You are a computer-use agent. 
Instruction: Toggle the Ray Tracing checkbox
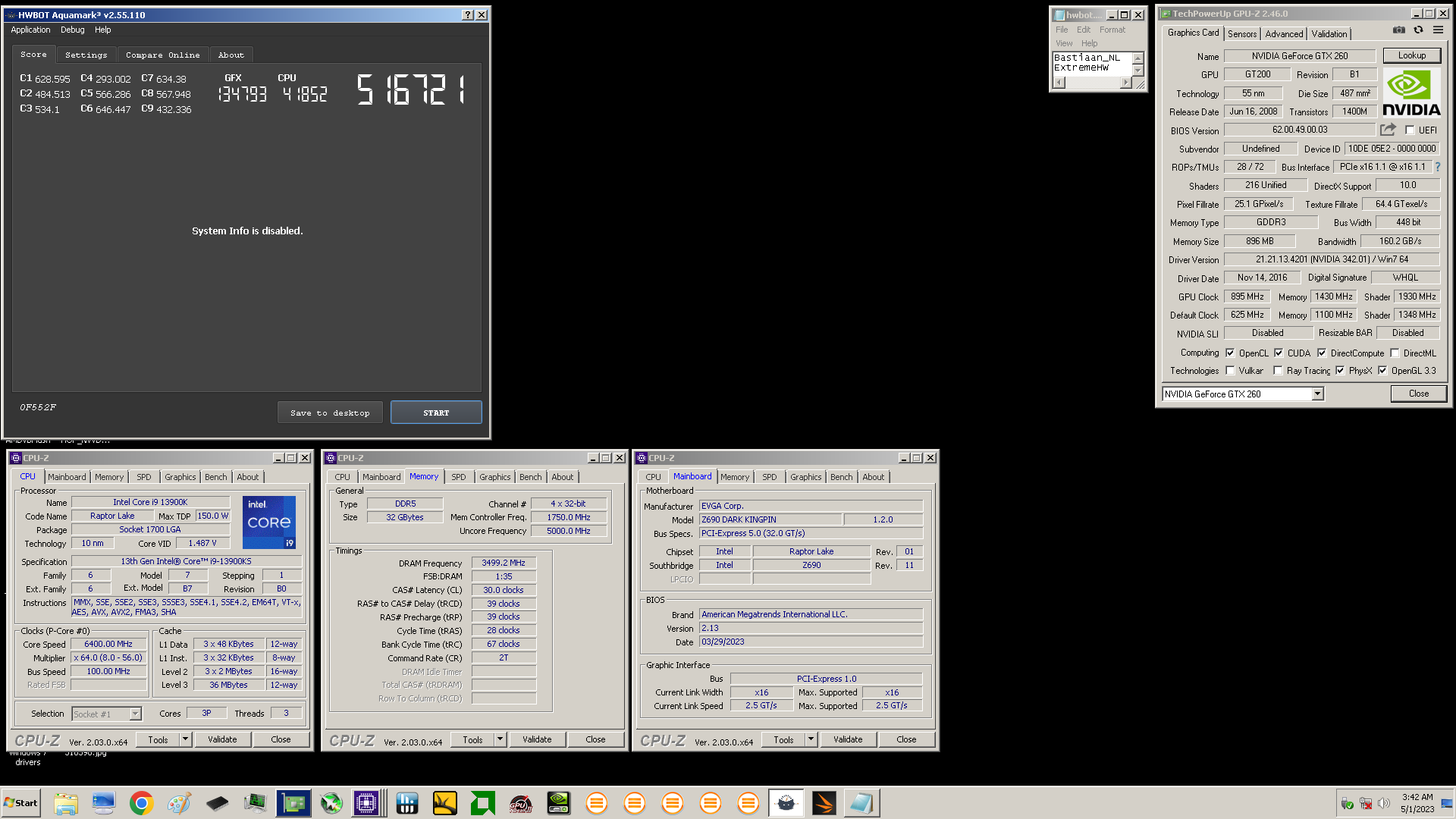coord(1278,371)
